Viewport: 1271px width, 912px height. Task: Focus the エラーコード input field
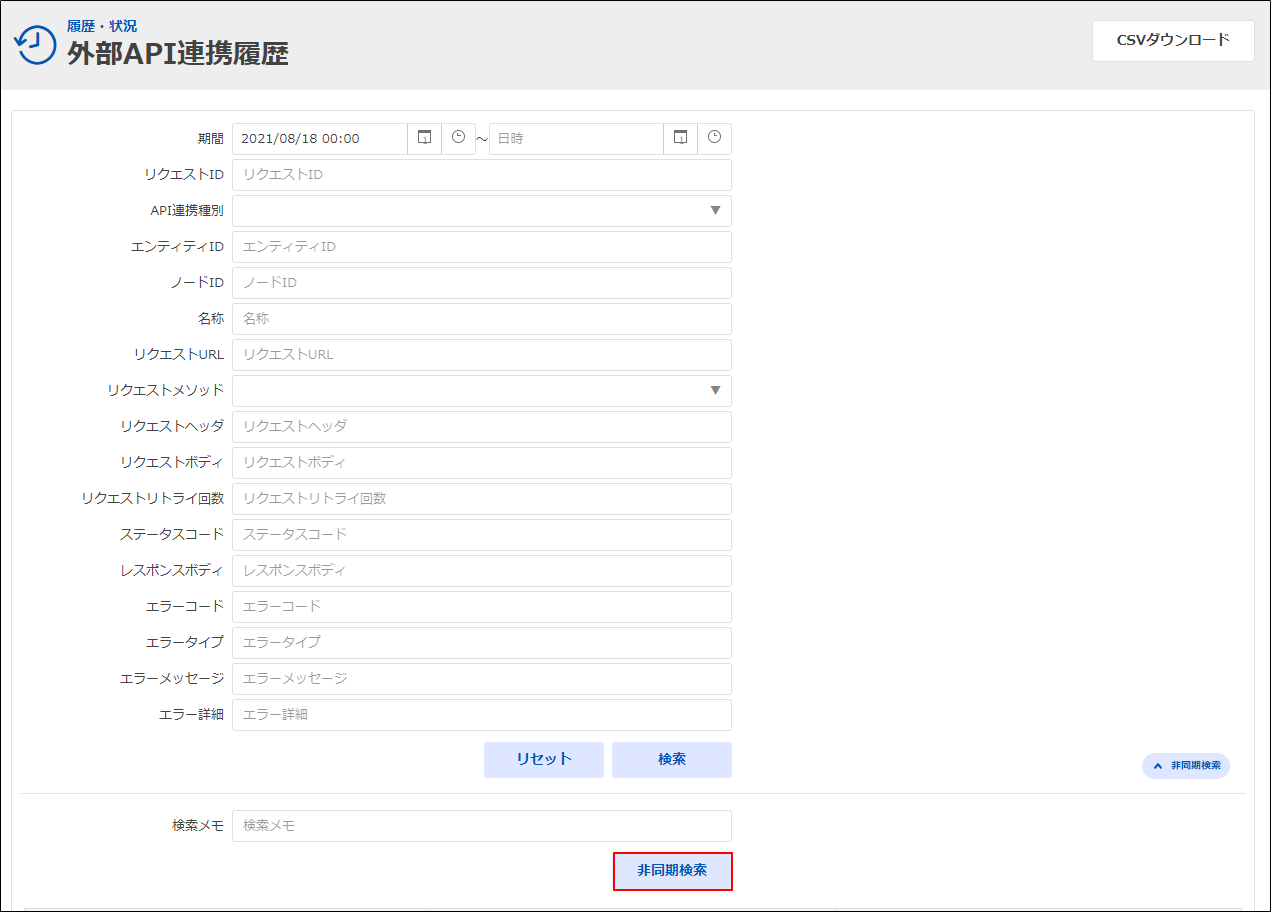pos(482,607)
